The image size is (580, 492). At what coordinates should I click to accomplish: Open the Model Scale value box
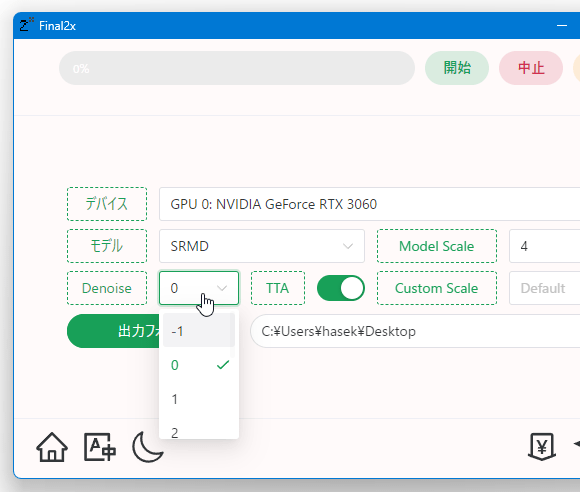tap(544, 246)
